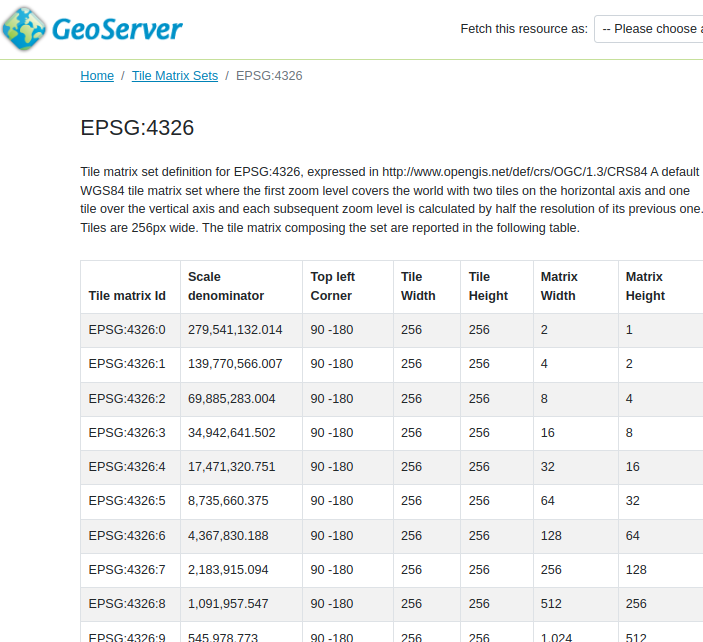Click the 'Top left Corner' column header

pyautogui.click(x=332, y=286)
